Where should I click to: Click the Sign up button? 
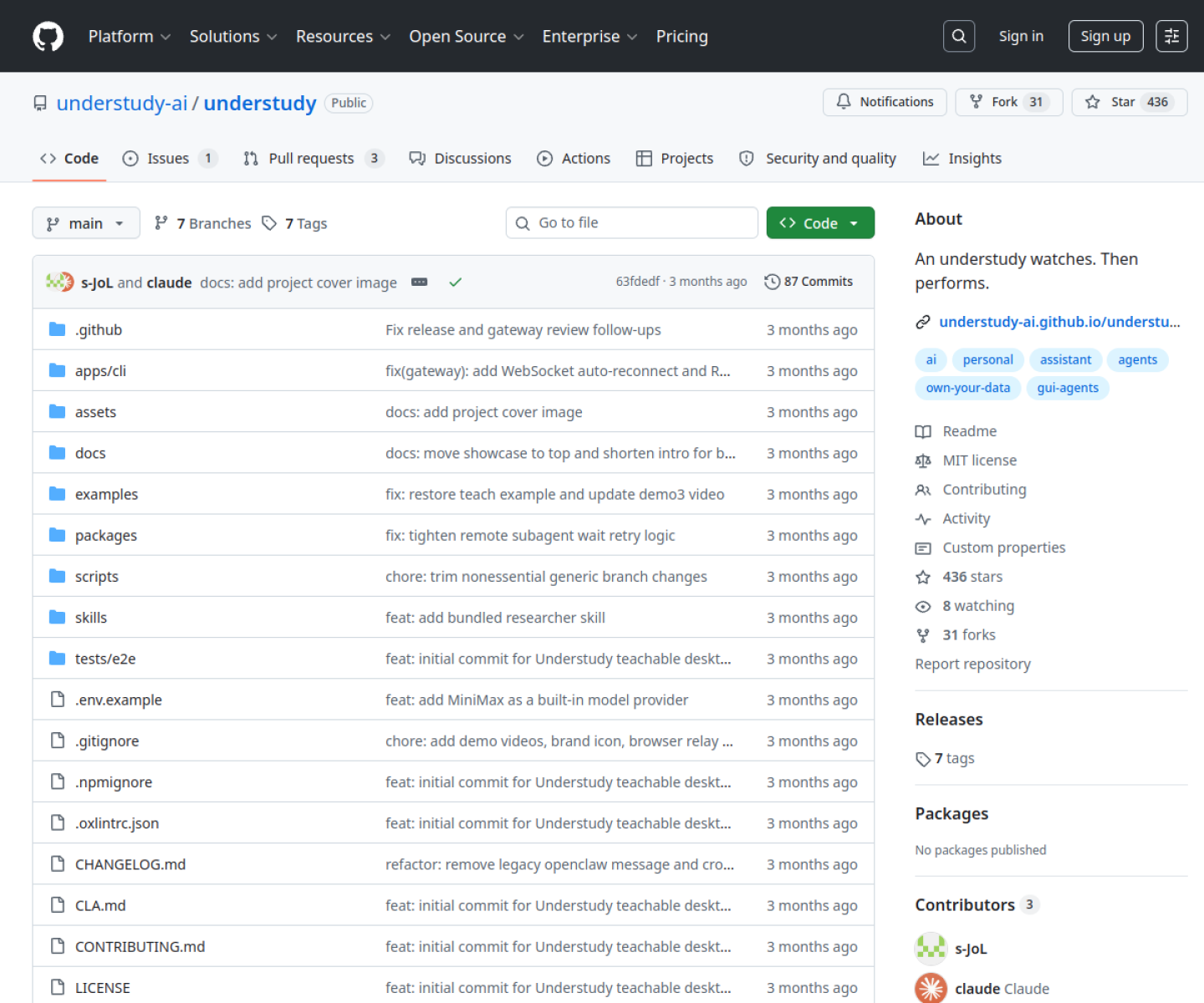[x=1105, y=36]
